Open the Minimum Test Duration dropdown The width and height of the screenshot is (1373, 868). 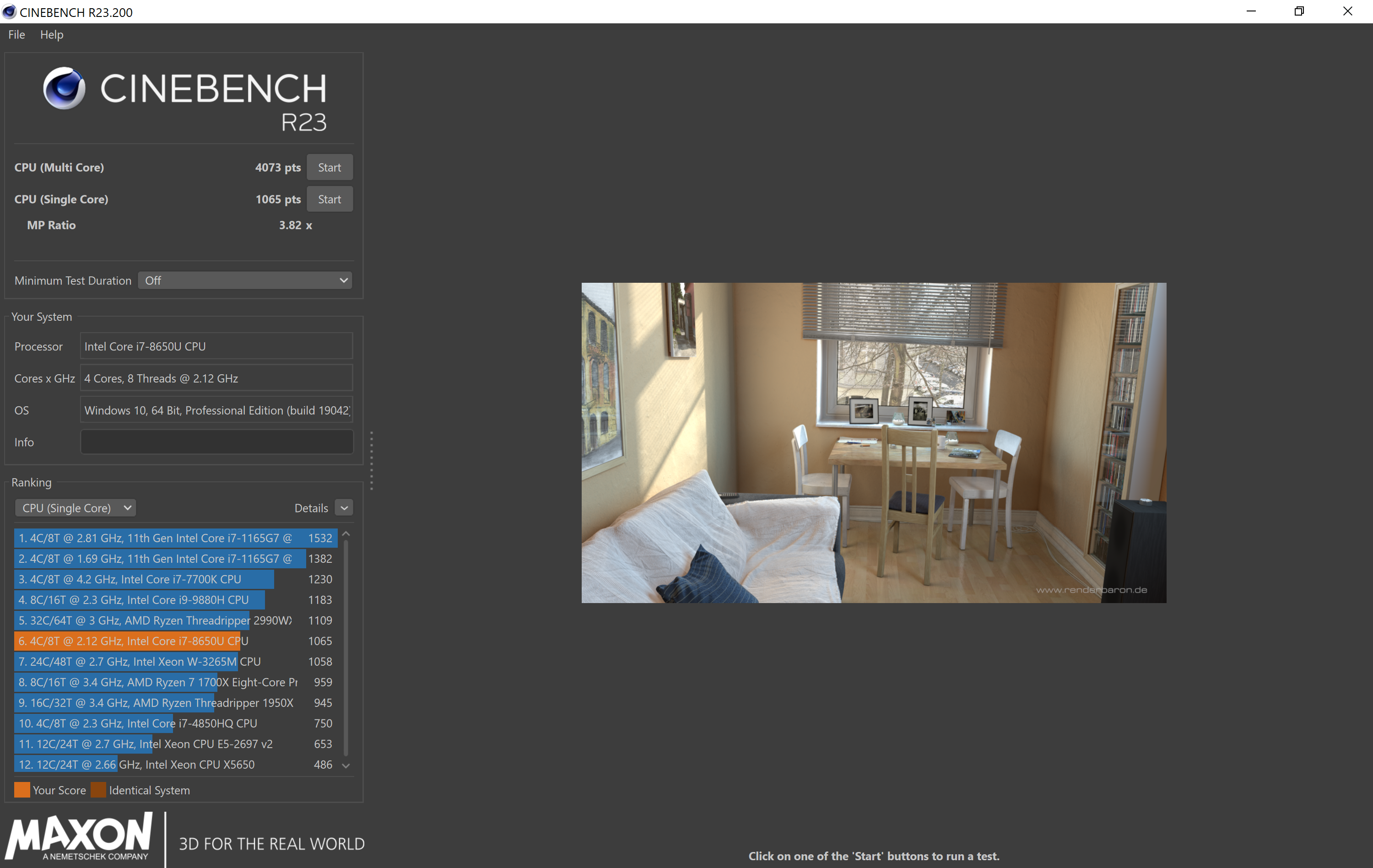point(244,280)
